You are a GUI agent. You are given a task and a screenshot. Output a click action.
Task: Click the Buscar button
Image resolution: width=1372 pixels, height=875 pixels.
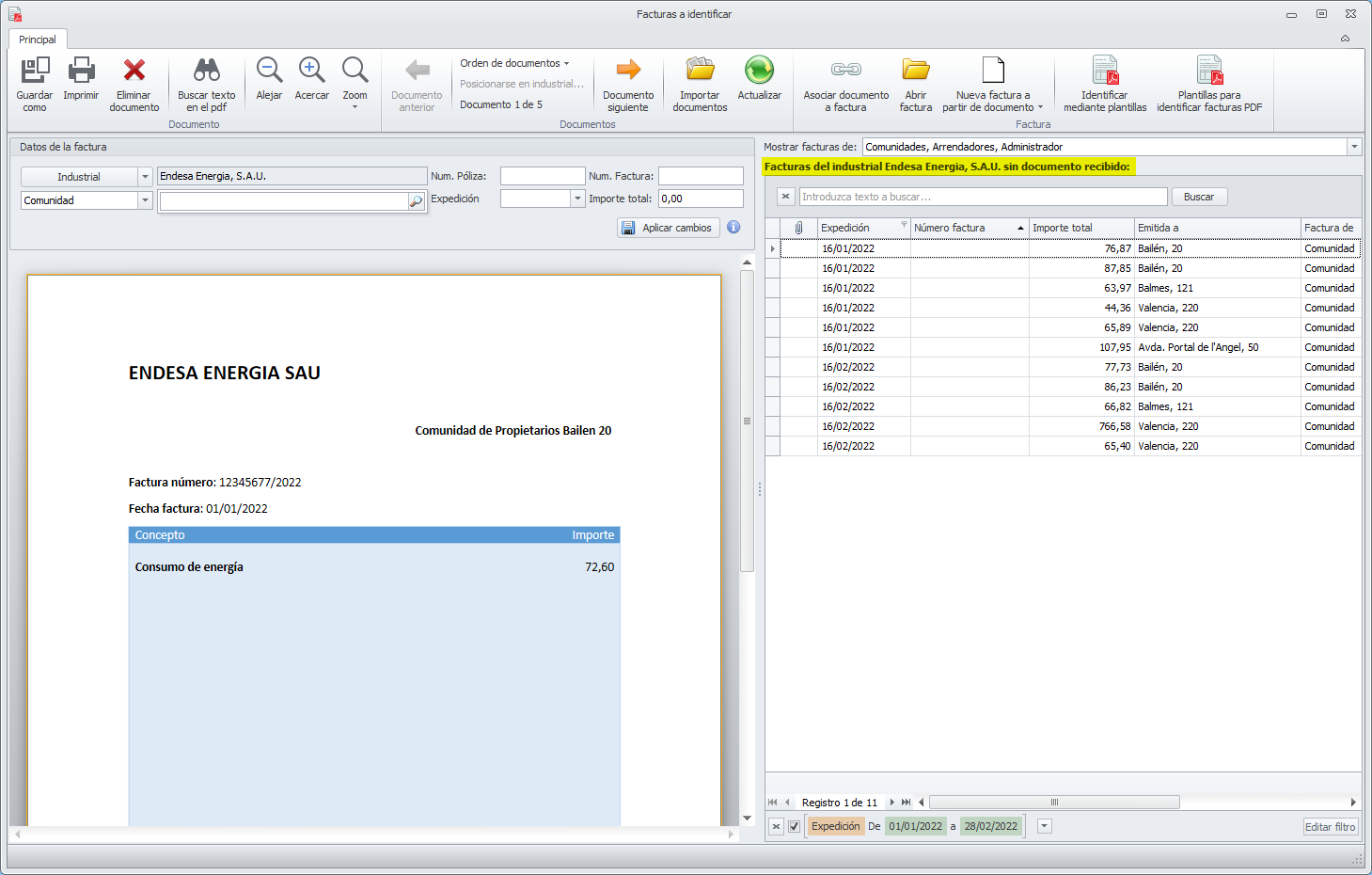click(x=1199, y=197)
